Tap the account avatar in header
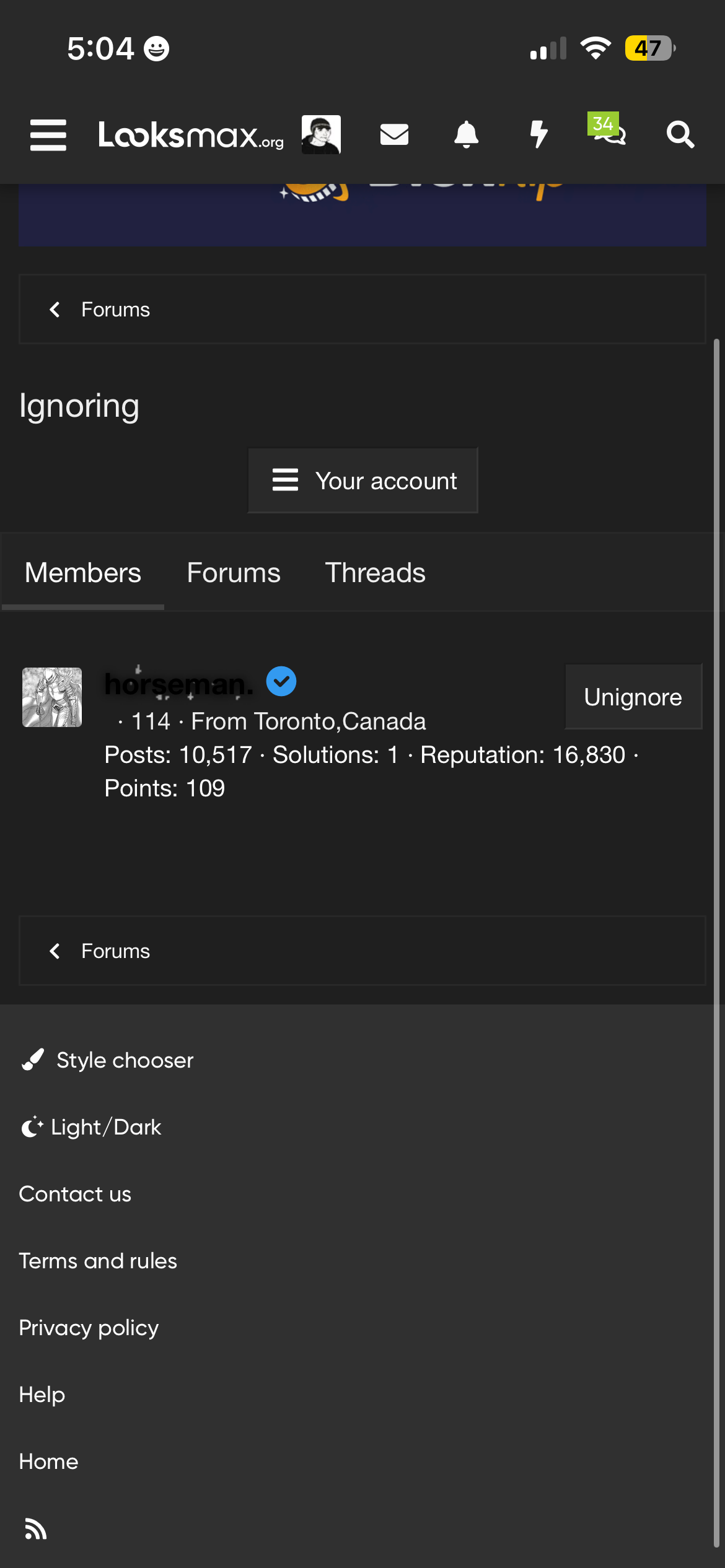This screenshot has height=1568, width=725. tap(321, 134)
